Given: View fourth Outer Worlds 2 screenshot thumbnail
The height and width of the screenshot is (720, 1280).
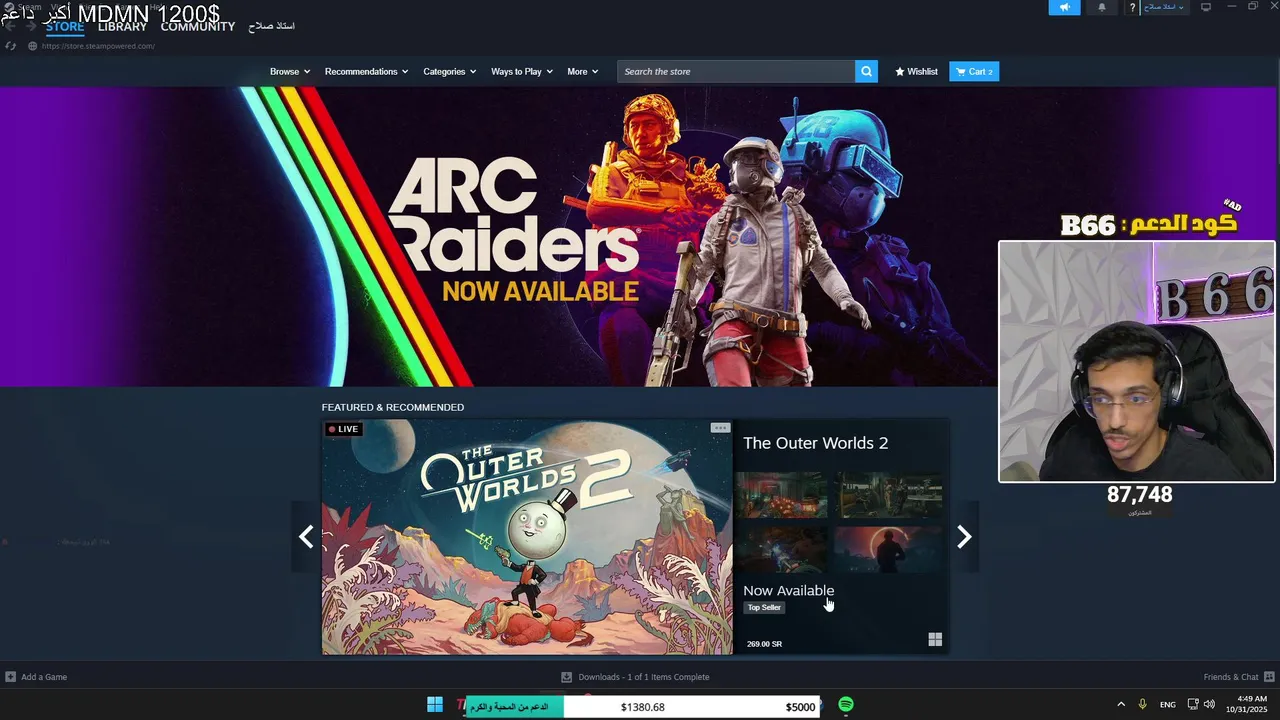Looking at the screenshot, I should click(x=889, y=549).
